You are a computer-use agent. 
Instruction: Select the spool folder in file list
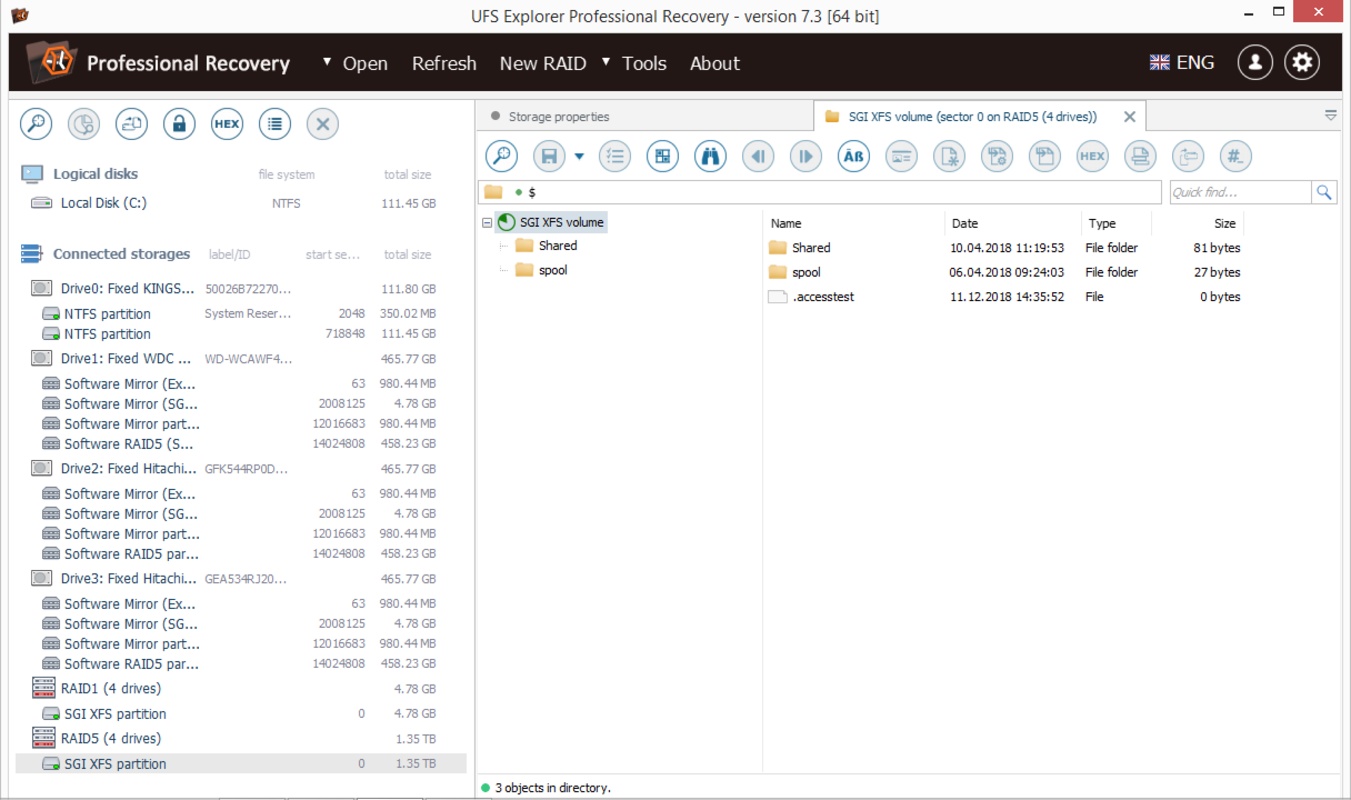(x=805, y=272)
